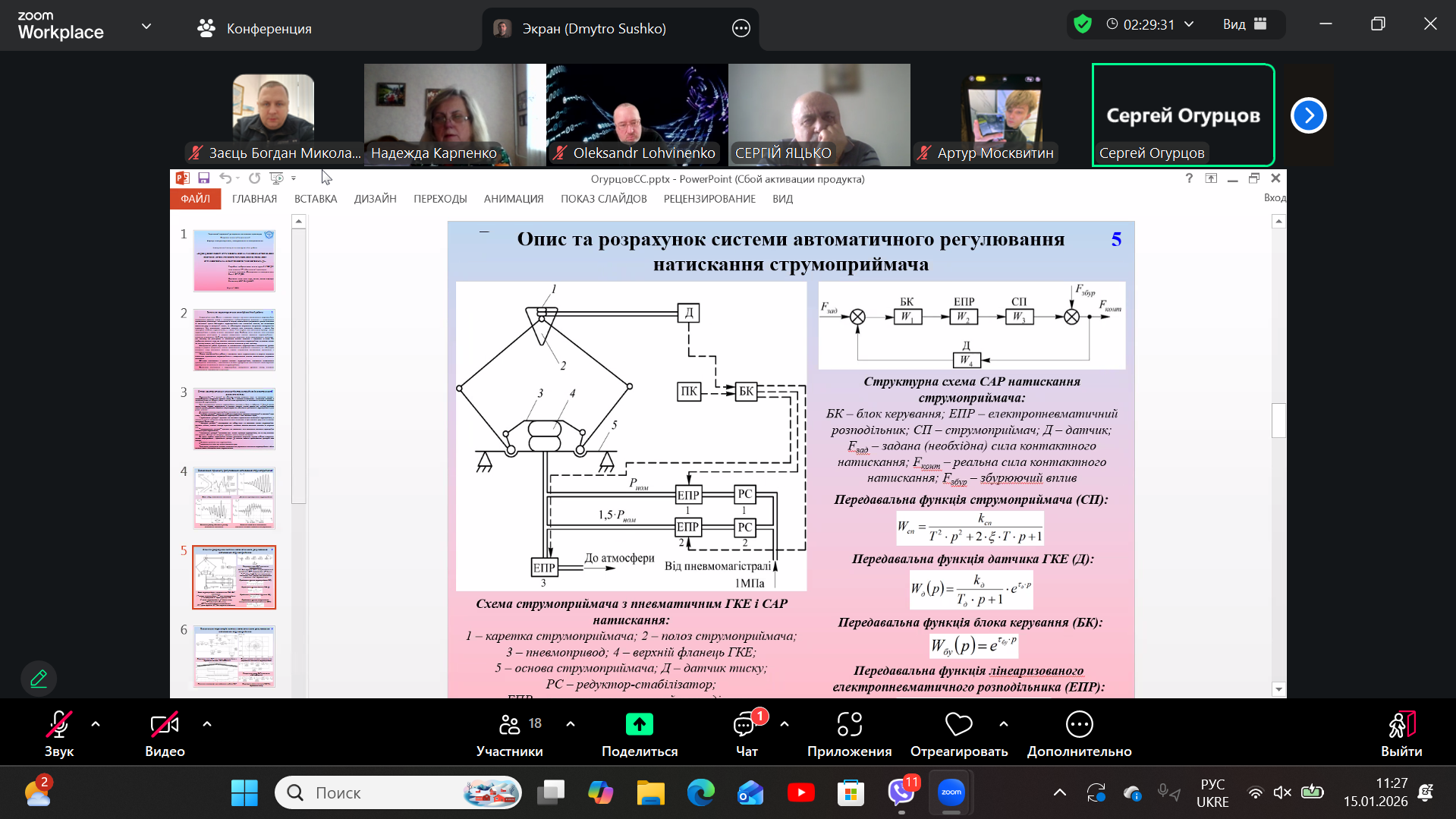Click the green annotation pencil icon

click(x=39, y=678)
